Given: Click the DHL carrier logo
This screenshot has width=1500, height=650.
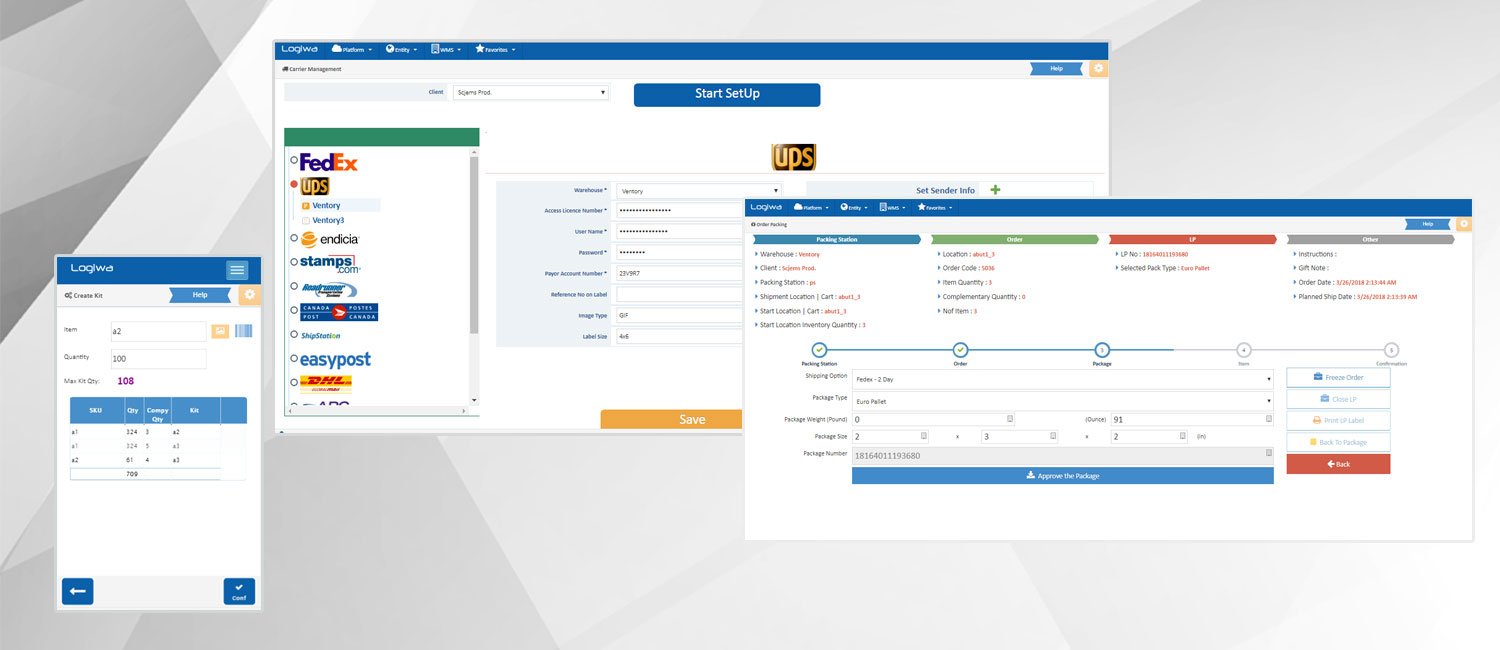Looking at the screenshot, I should point(326,382).
